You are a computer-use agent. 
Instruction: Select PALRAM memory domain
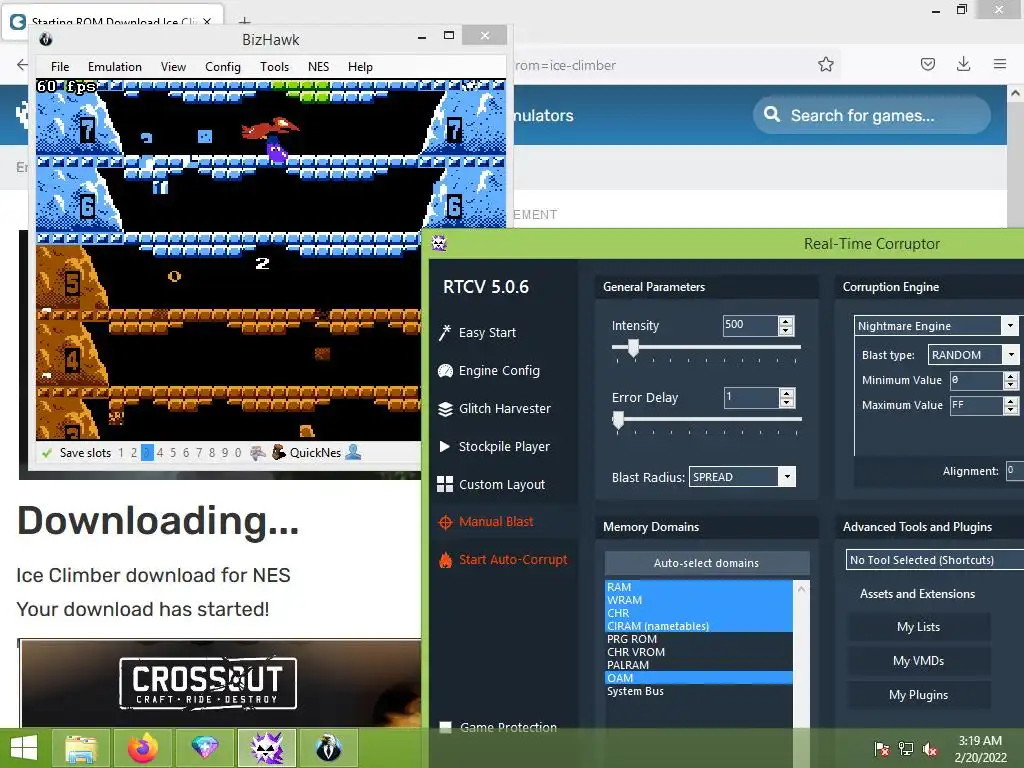pos(699,665)
